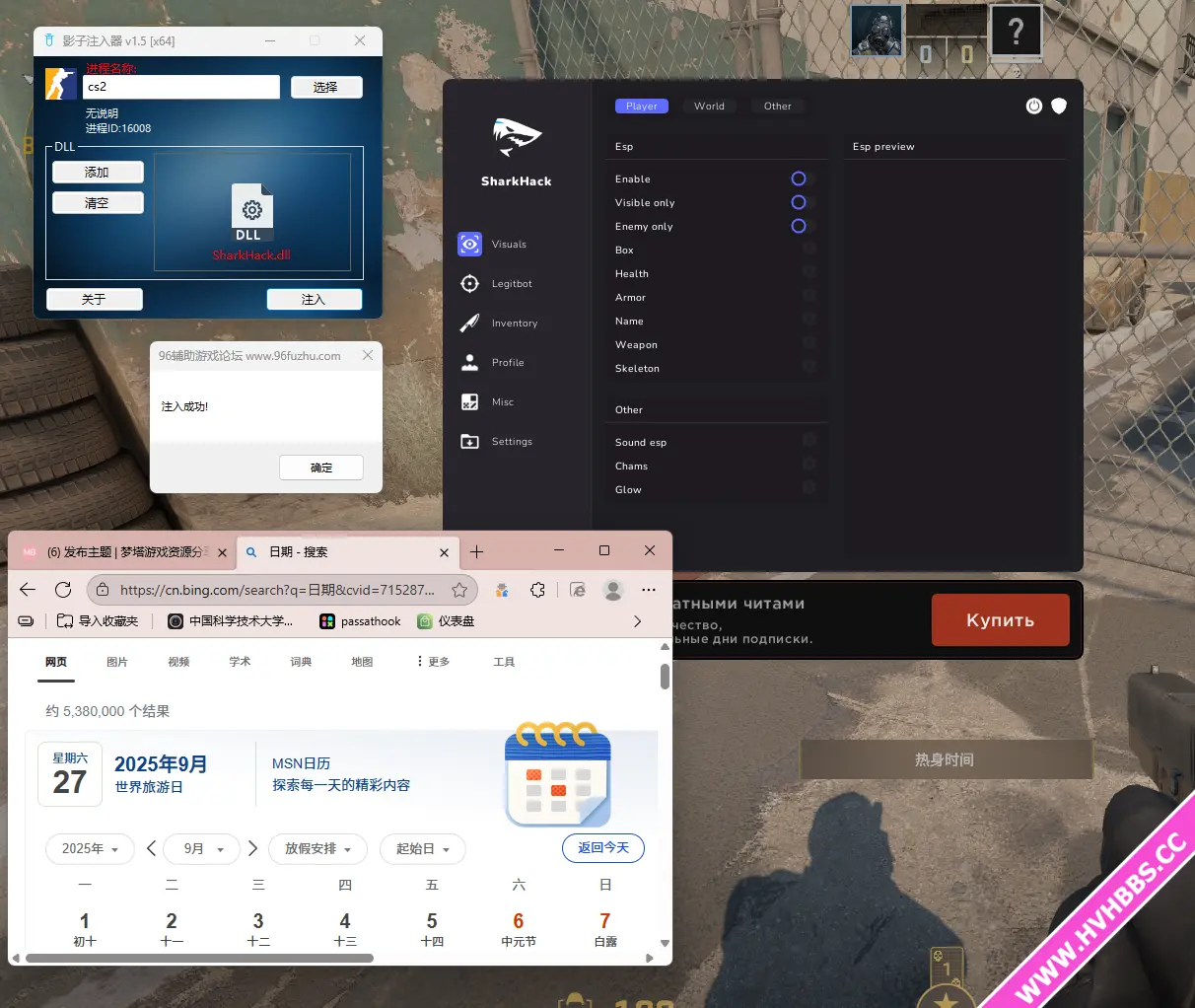The image size is (1195, 1008).
Task: Click the horizontal scrollbar in the browser
Action: pyautogui.click(x=199, y=958)
